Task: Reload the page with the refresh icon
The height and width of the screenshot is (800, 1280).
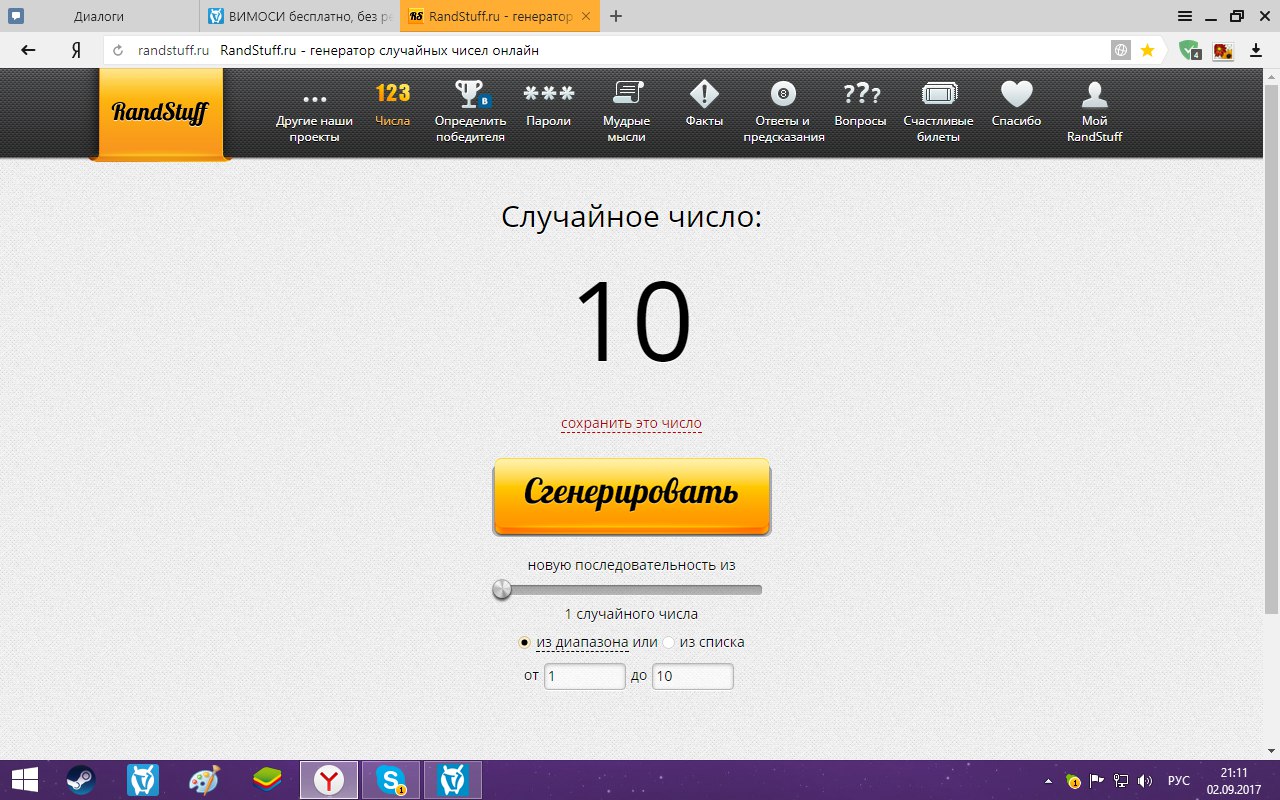Action: [118, 50]
